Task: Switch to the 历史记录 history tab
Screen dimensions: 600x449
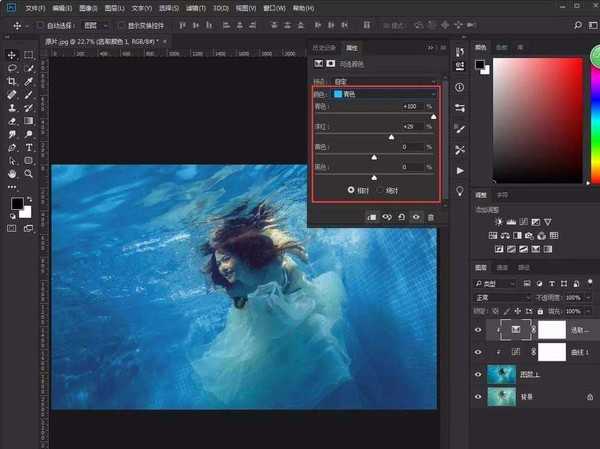Action: pyautogui.click(x=324, y=47)
